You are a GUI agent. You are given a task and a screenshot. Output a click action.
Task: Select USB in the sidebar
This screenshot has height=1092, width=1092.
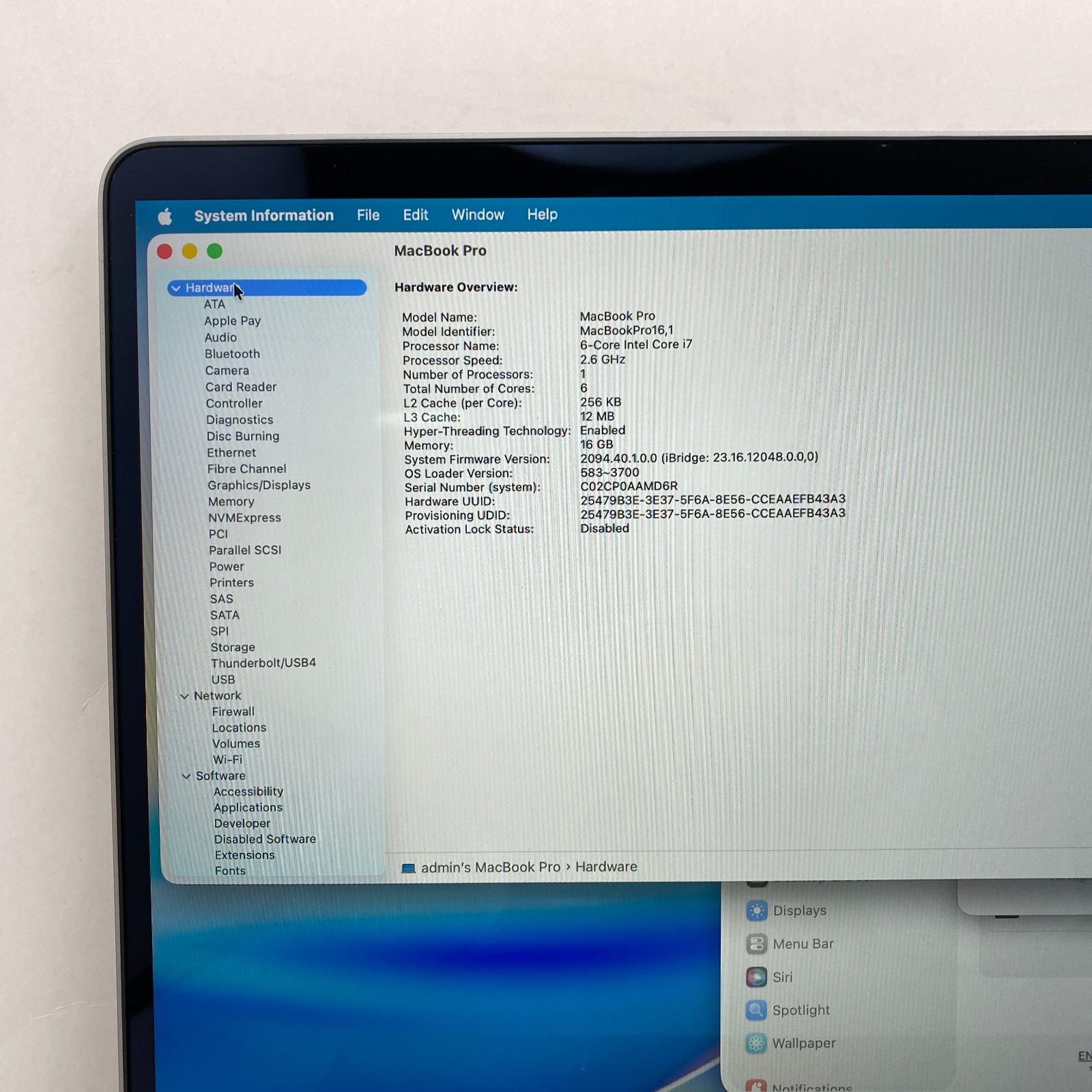coord(223,680)
